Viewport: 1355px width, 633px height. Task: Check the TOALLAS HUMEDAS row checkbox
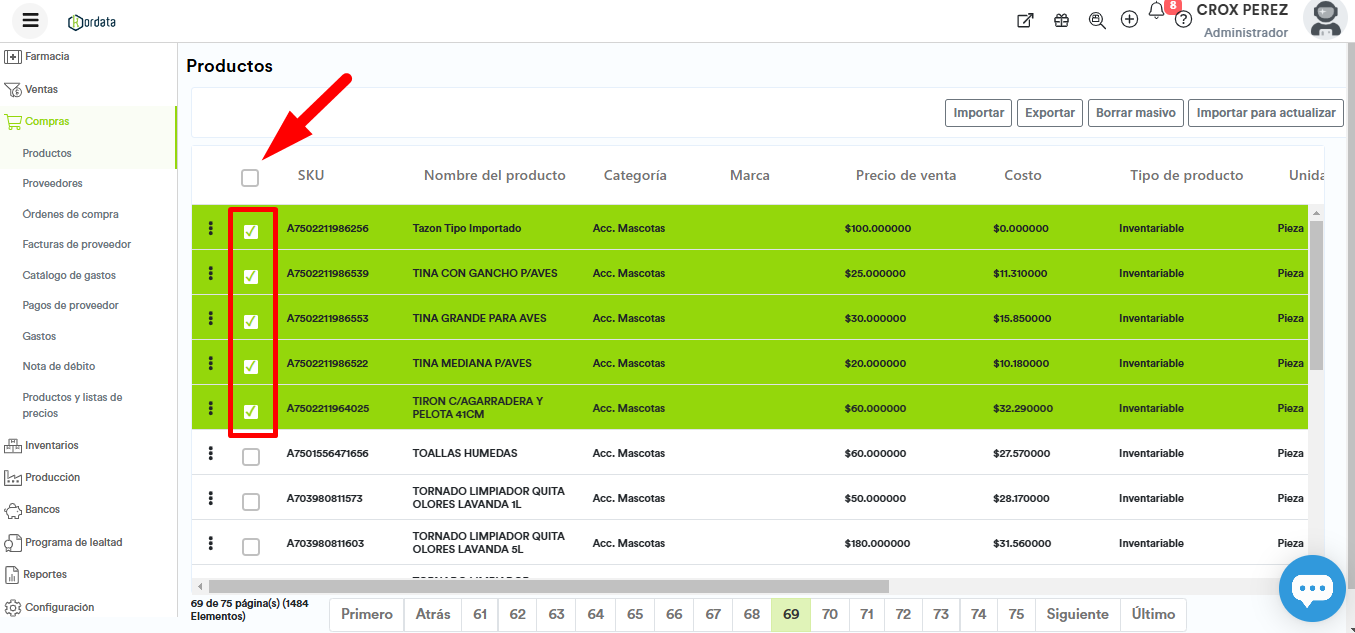pyautogui.click(x=251, y=456)
